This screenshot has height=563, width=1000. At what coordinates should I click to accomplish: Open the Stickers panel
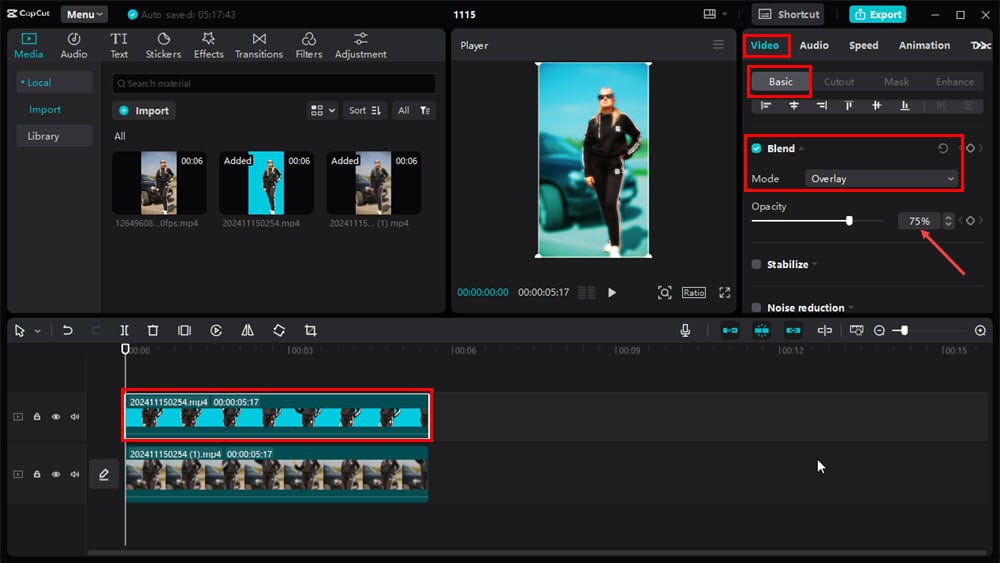[163, 45]
